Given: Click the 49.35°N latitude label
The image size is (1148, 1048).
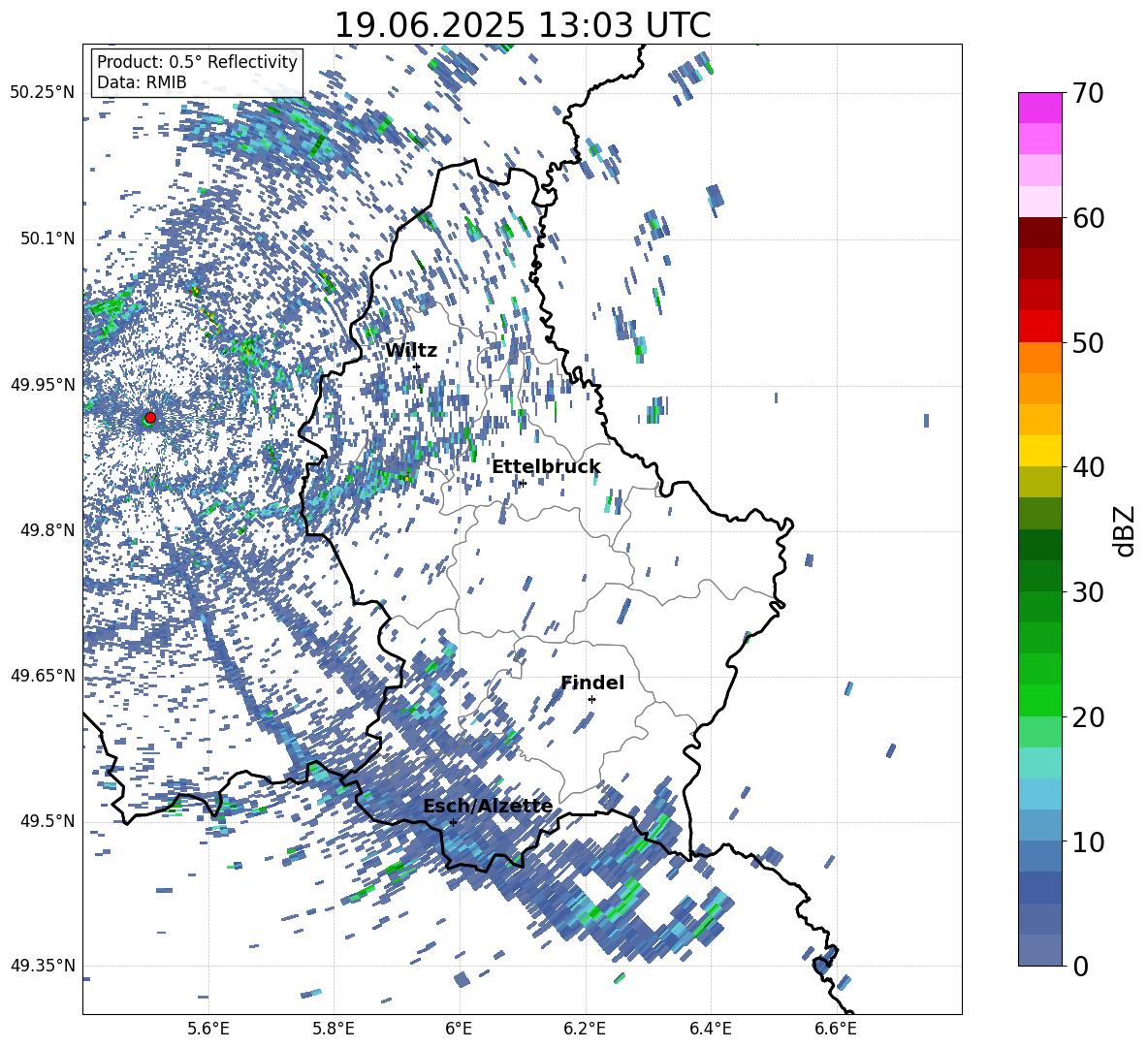Looking at the screenshot, I should [x=43, y=966].
